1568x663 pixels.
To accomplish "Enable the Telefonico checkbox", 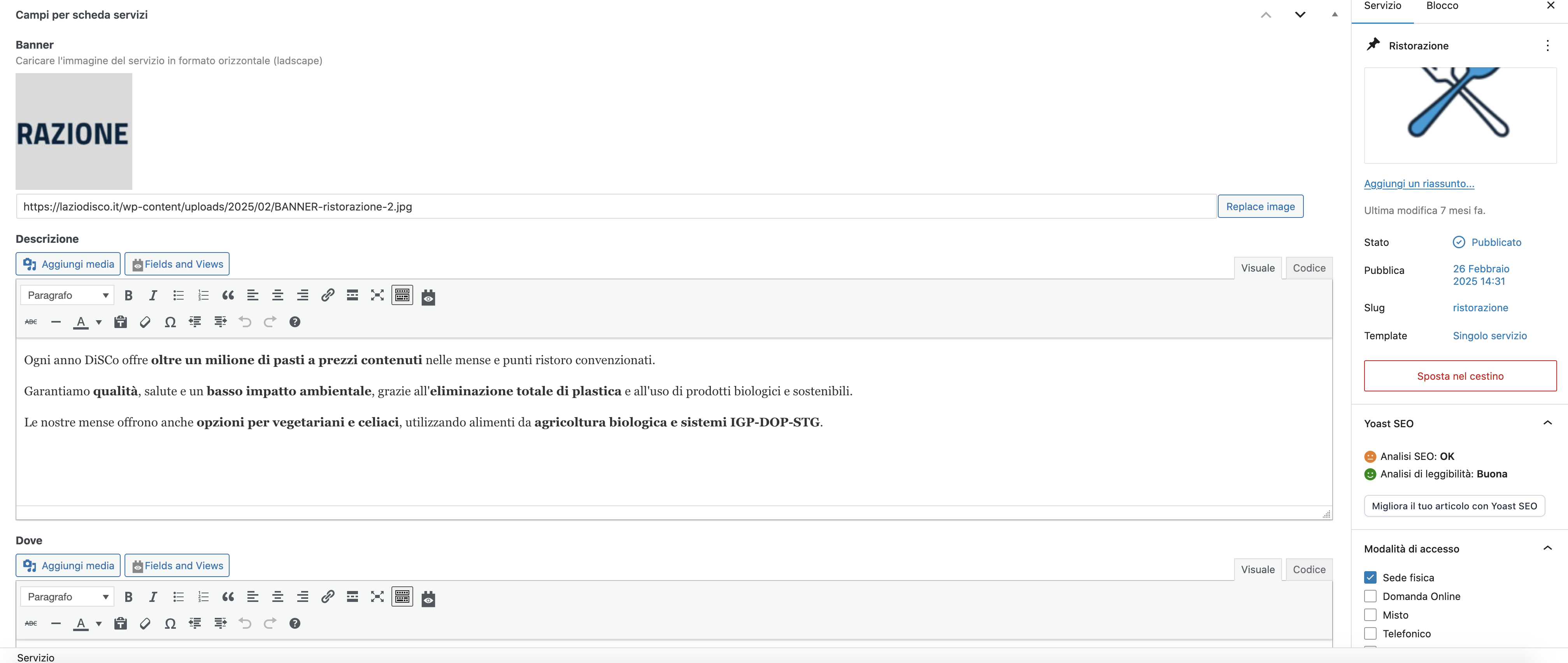I will coord(1370,634).
